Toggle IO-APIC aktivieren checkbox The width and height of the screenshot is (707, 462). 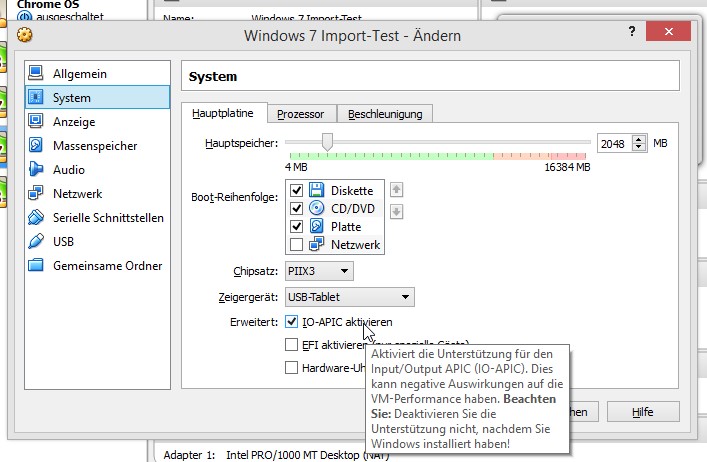click(x=291, y=321)
